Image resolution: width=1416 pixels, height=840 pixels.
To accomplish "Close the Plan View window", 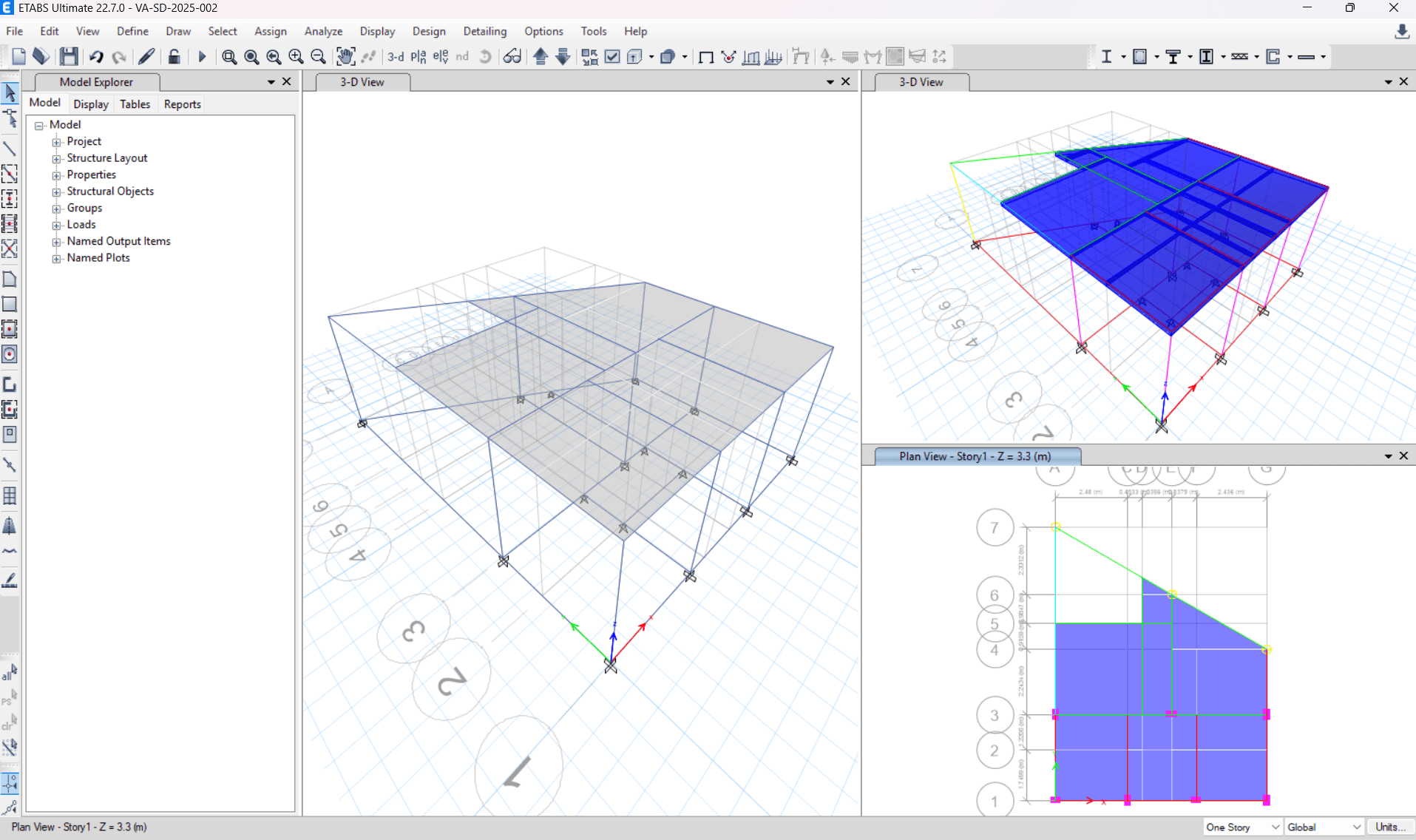I will pyautogui.click(x=1403, y=456).
